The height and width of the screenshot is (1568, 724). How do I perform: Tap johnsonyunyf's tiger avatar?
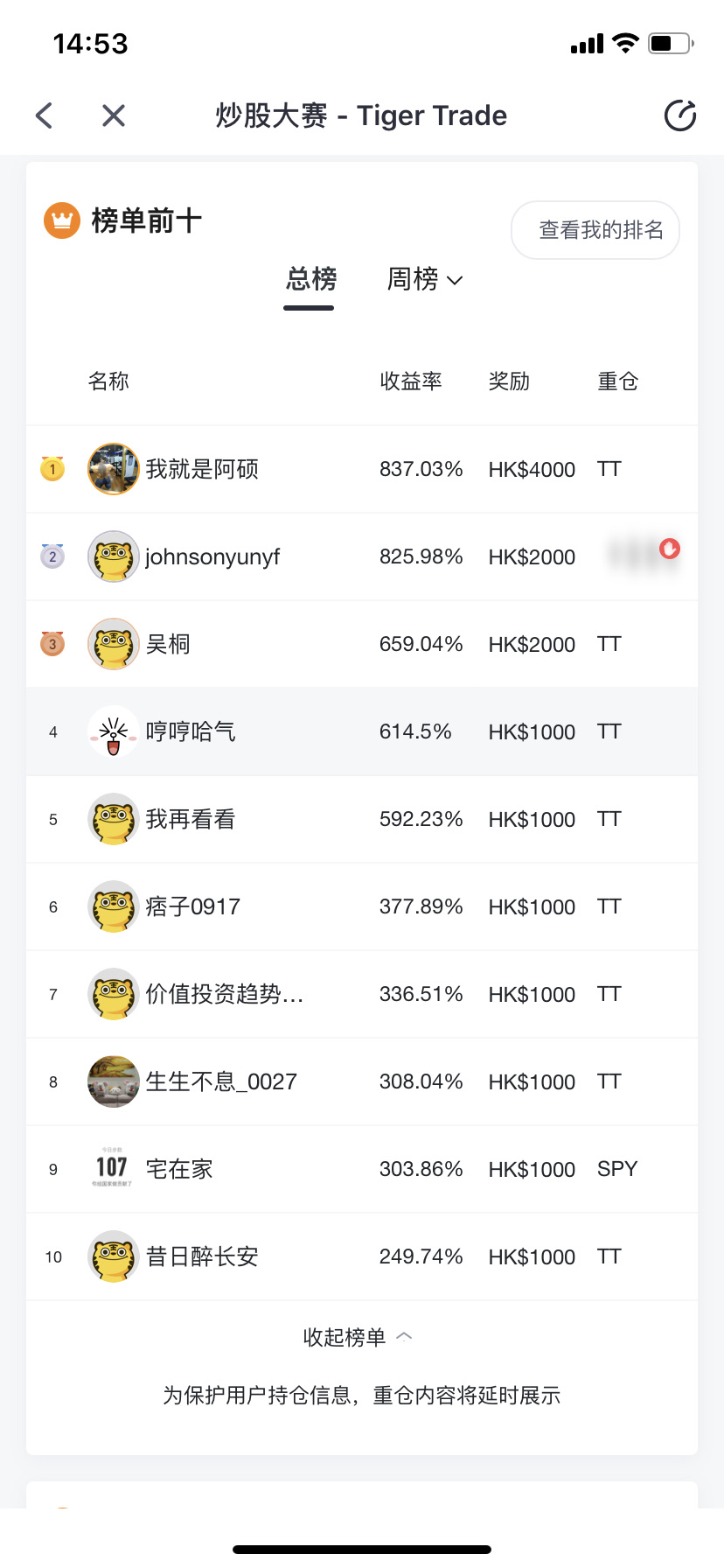click(x=114, y=556)
